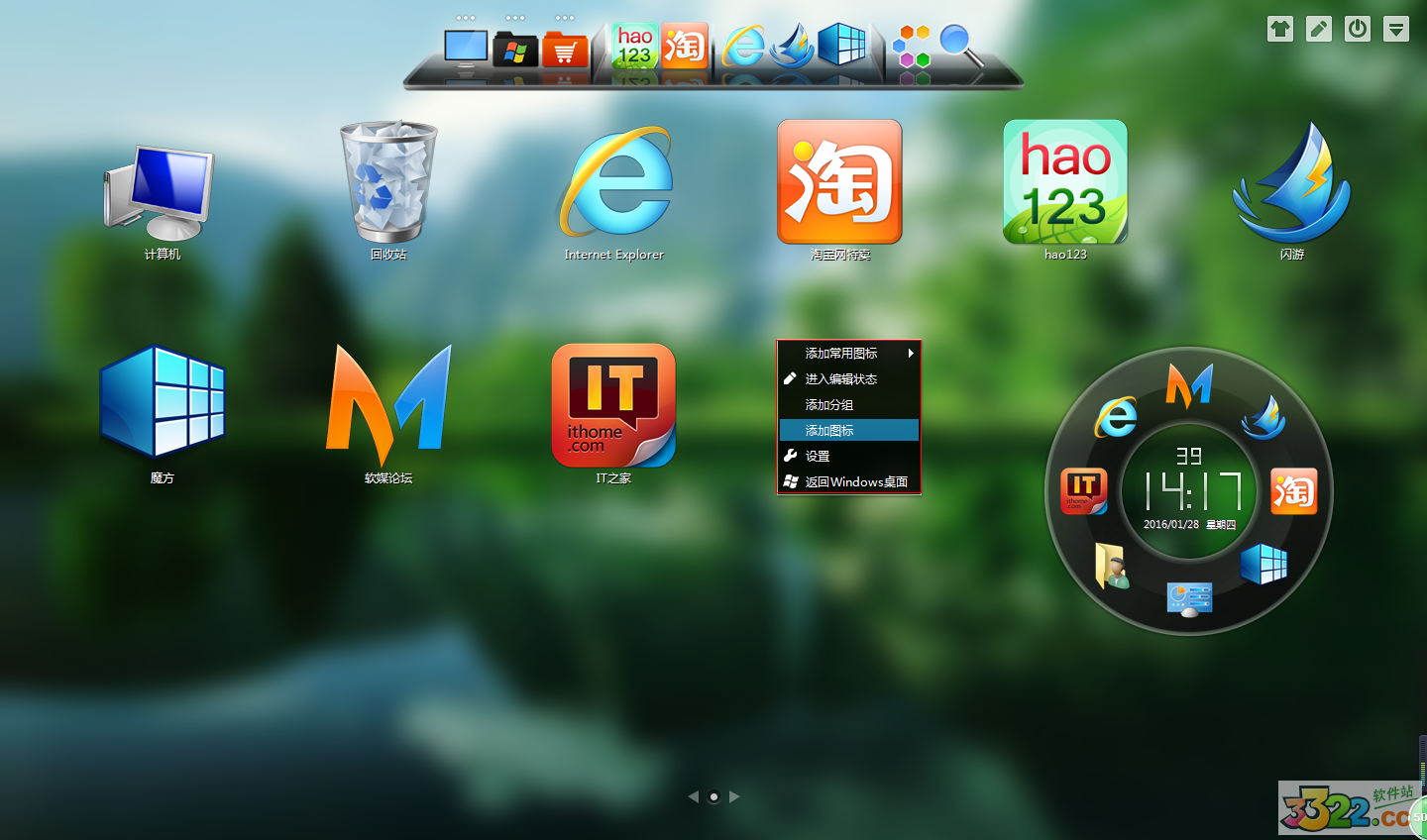The width and height of the screenshot is (1427, 840).
Task: Open the control panel icon in the clock ring
Action: pyautogui.click(x=1189, y=598)
